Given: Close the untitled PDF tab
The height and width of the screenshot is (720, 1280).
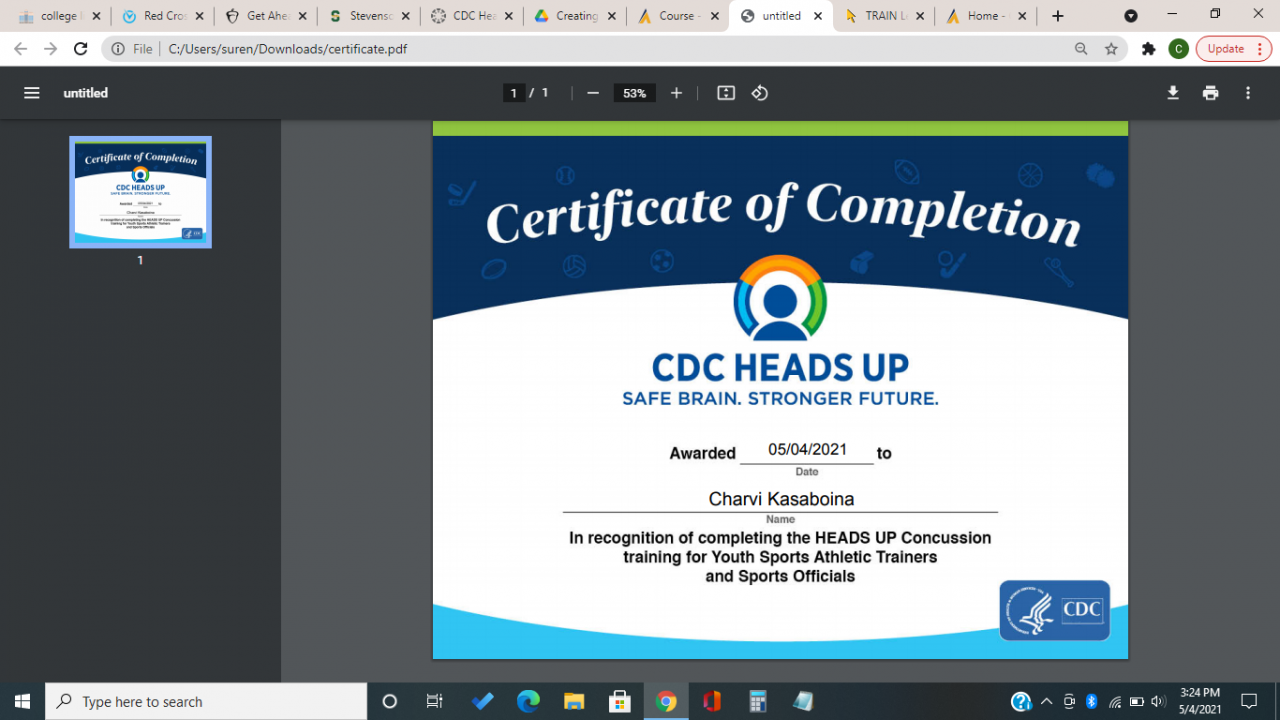Looking at the screenshot, I should click(817, 16).
